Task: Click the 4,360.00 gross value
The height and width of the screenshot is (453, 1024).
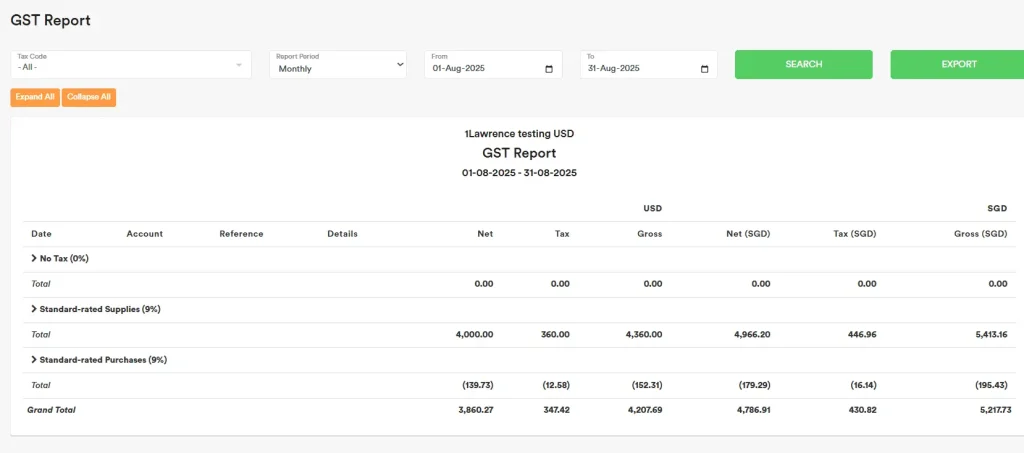Action: [x=643, y=334]
